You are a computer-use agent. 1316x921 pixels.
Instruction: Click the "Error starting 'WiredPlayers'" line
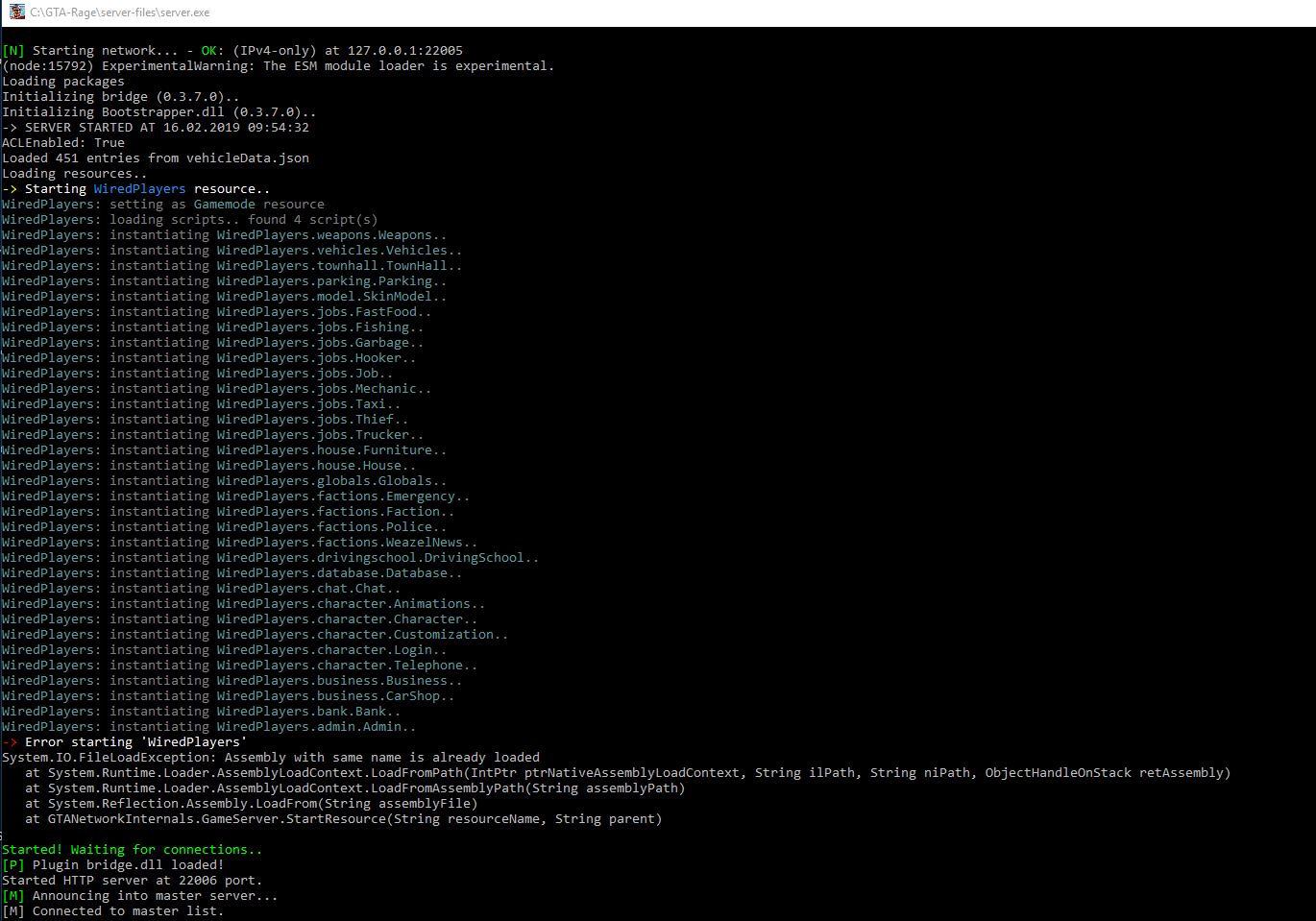[x=134, y=742]
